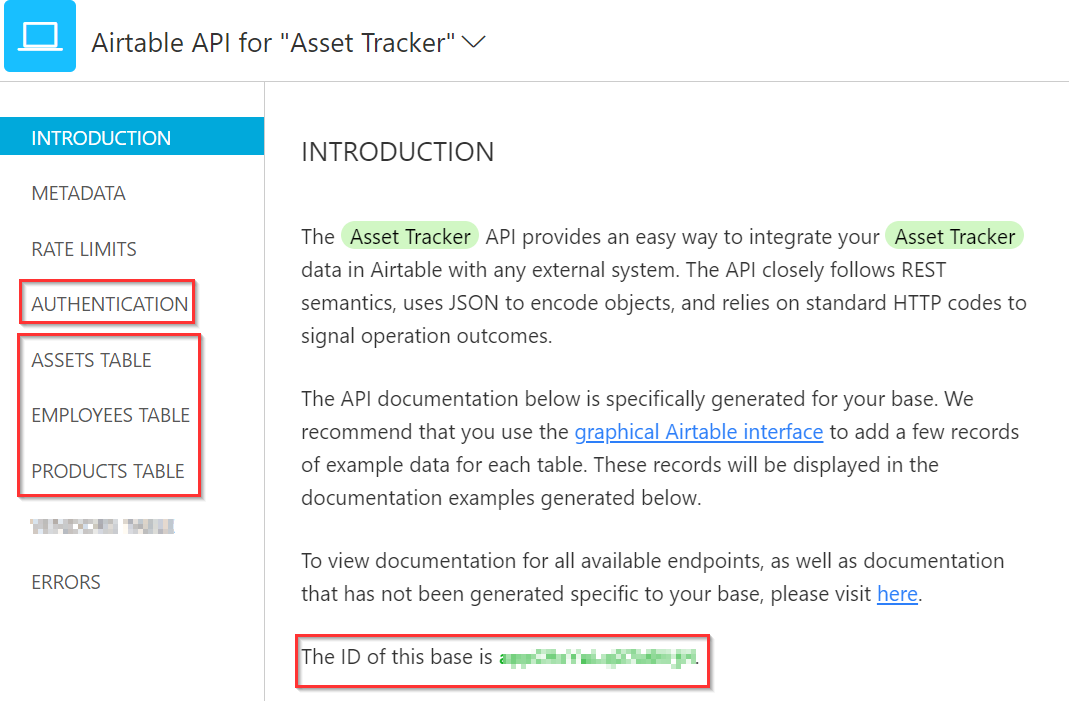The width and height of the screenshot is (1069, 701).
Task: Click the first green Asset Tracker badge
Action: tap(410, 237)
